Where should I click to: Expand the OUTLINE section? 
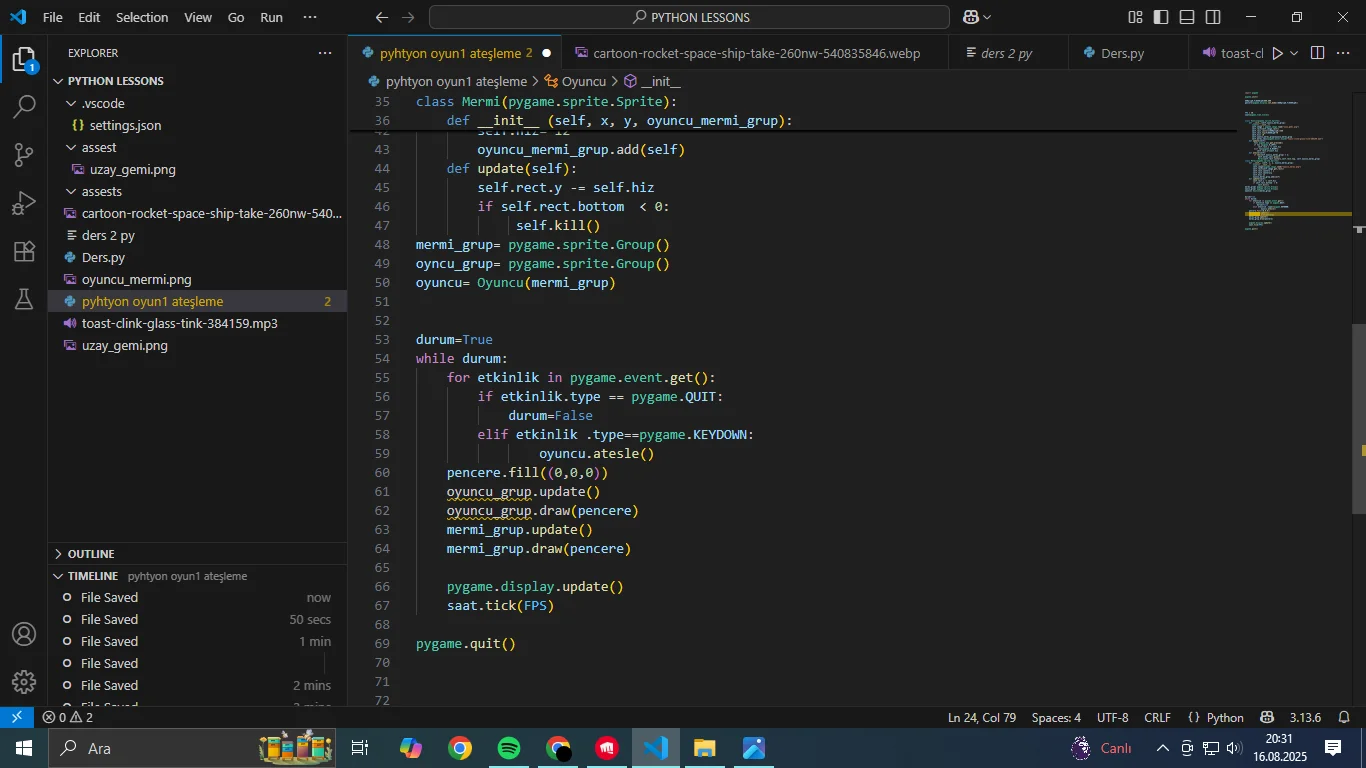60,553
